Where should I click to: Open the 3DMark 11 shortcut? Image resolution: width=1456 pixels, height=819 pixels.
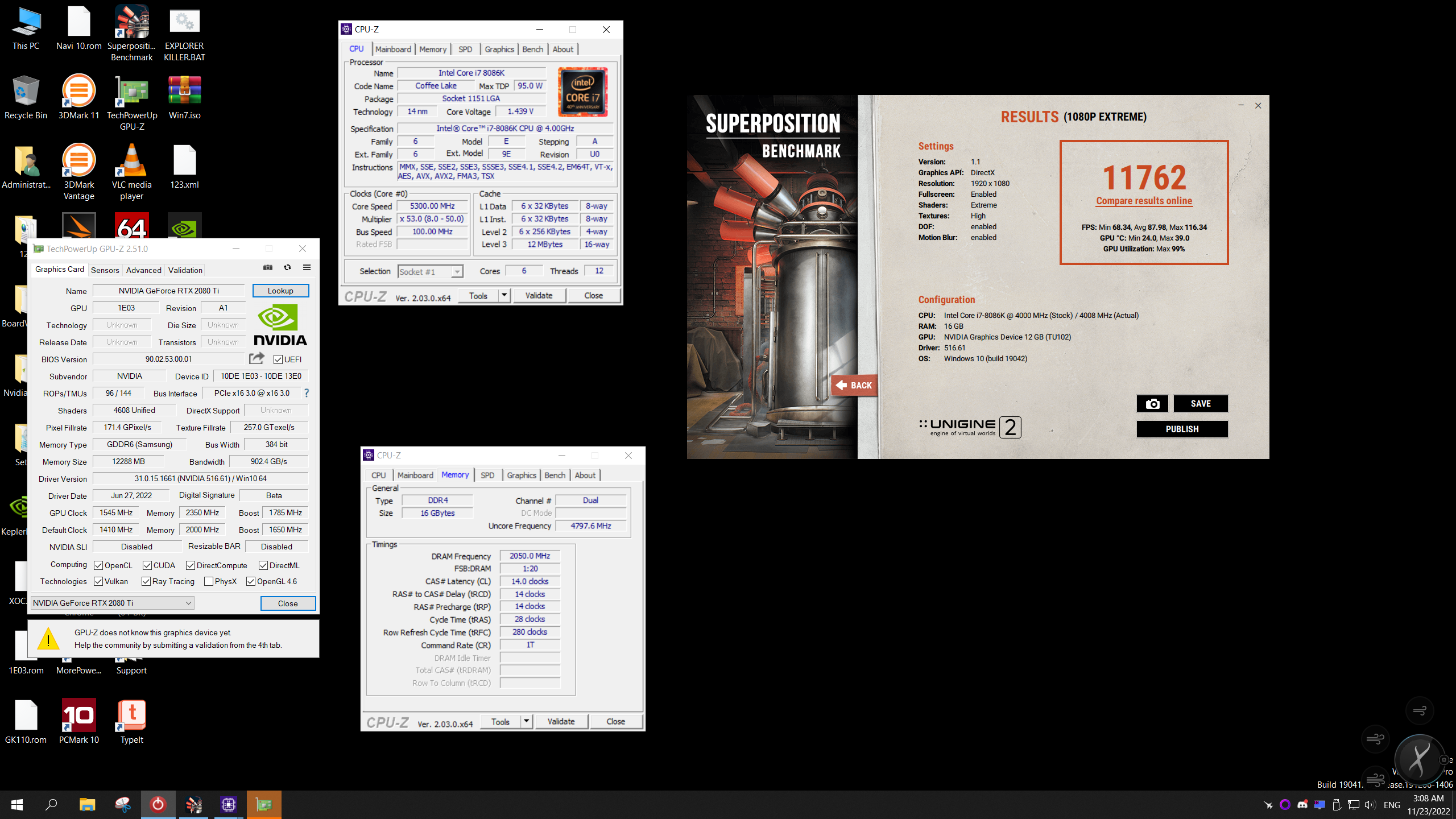[78, 98]
